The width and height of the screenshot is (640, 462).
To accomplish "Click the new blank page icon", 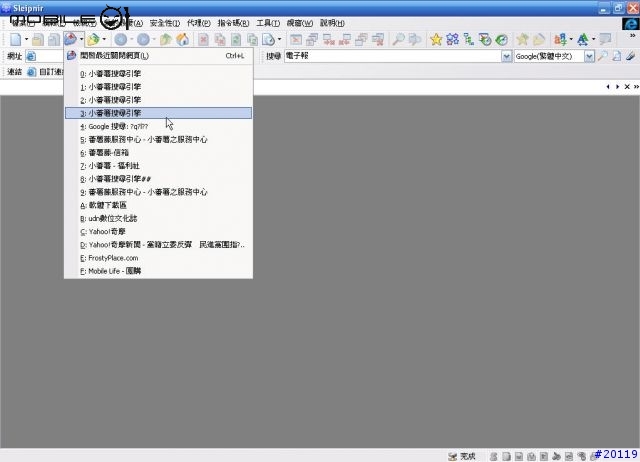I will [x=16, y=40].
